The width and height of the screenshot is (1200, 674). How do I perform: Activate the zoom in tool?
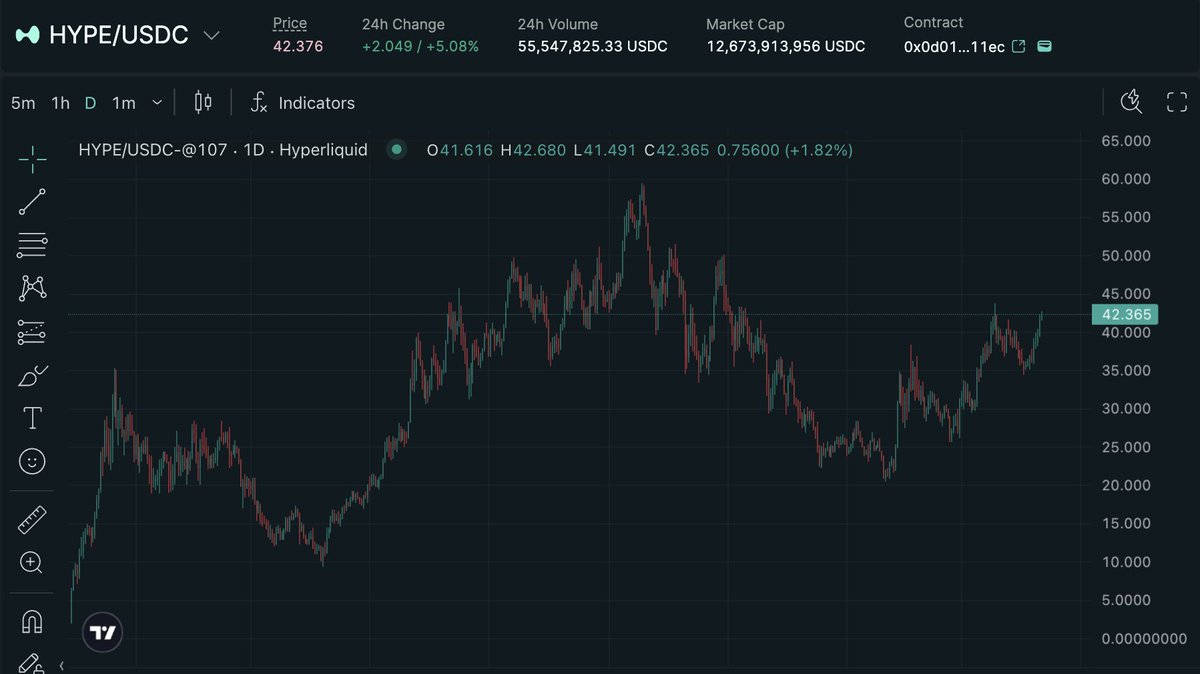(x=32, y=563)
